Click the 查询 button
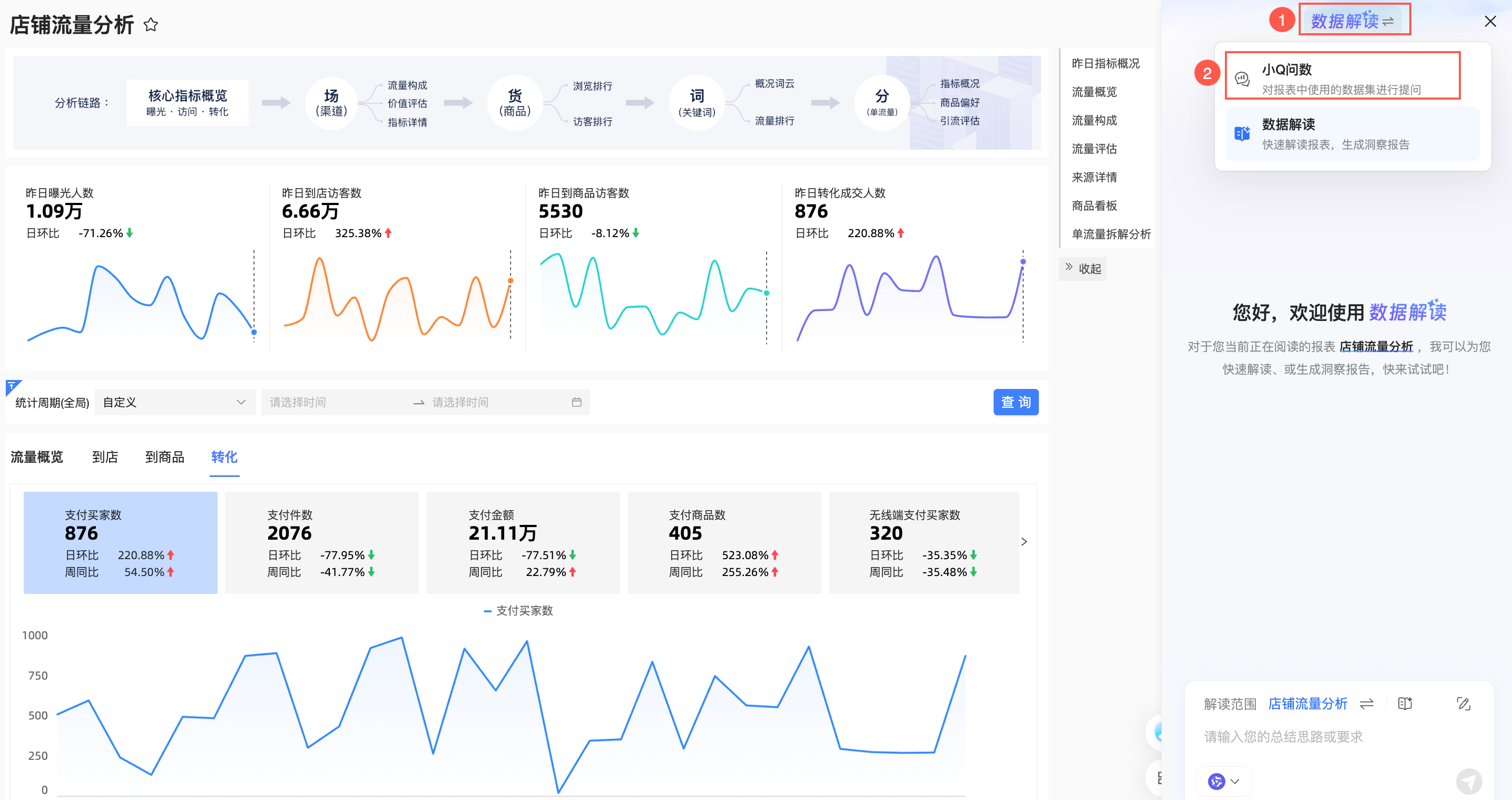The height and width of the screenshot is (800, 1512). click(x=1015, y=402)
